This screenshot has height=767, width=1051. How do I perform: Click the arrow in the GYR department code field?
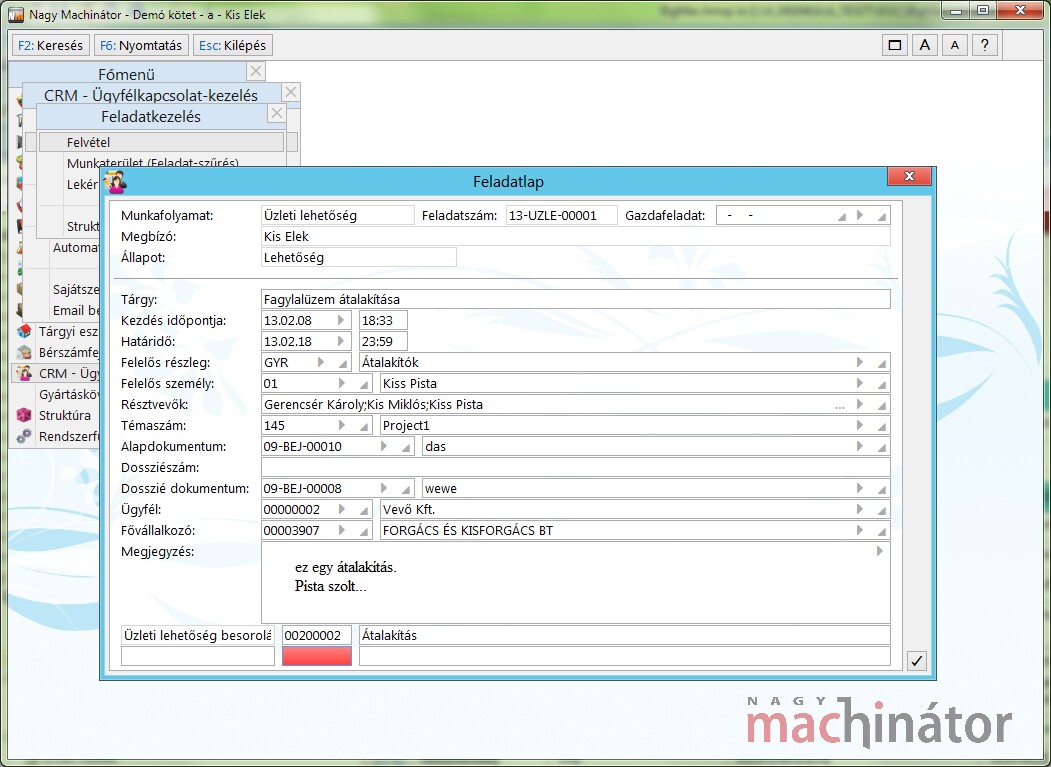tap(321, 362)
